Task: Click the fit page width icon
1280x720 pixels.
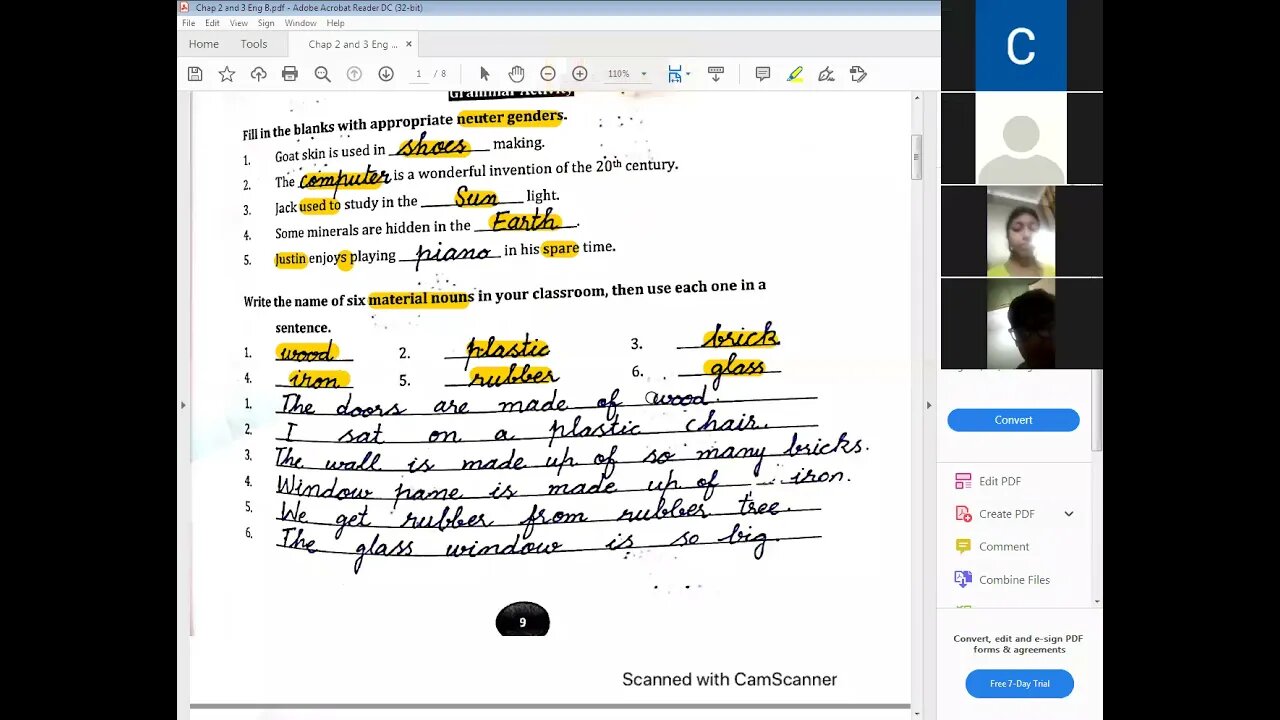Action: pos(675,74)
